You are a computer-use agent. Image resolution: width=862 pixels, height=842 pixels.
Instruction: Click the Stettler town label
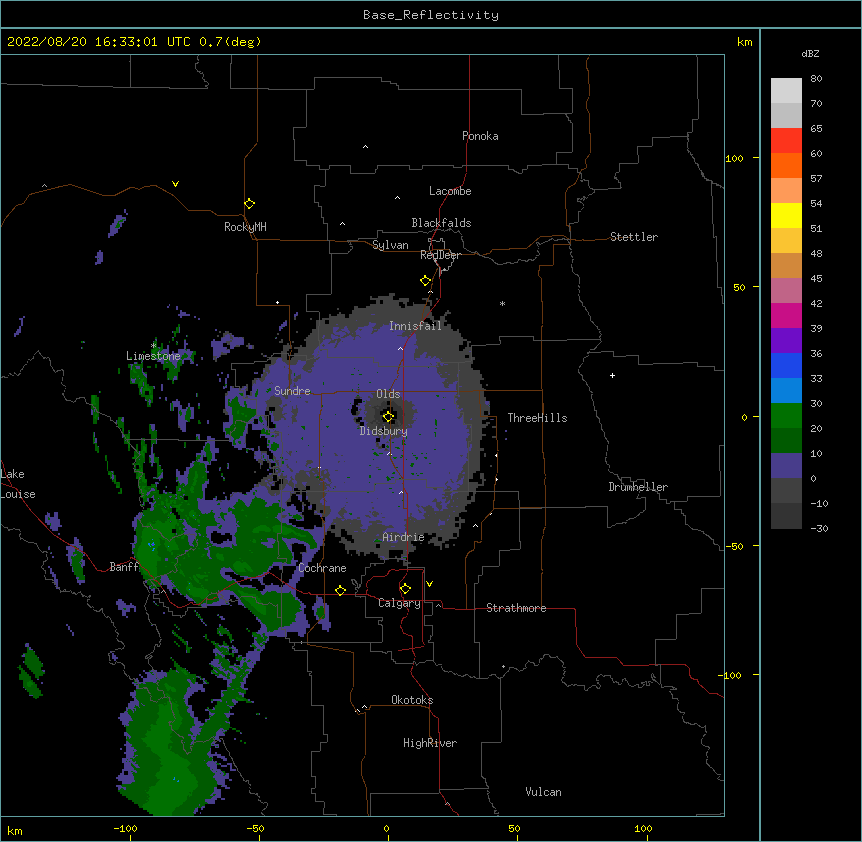[634, 237]
